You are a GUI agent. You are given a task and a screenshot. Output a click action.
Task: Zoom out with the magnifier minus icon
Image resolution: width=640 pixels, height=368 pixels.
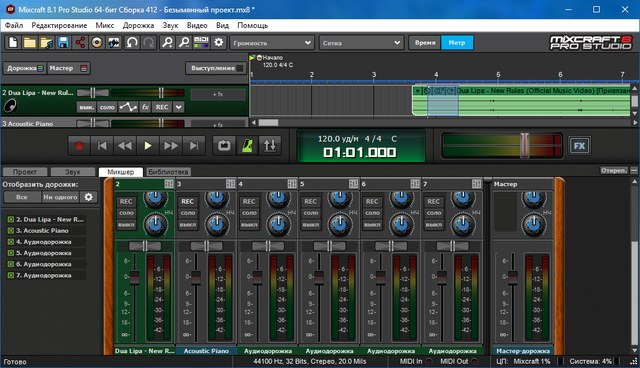(184, 42)
